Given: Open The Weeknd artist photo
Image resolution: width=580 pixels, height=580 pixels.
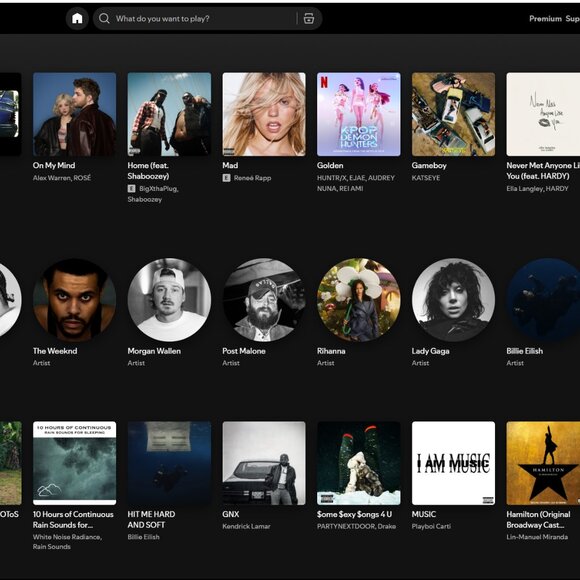Looking at the screenshot, I should (74, 300).
